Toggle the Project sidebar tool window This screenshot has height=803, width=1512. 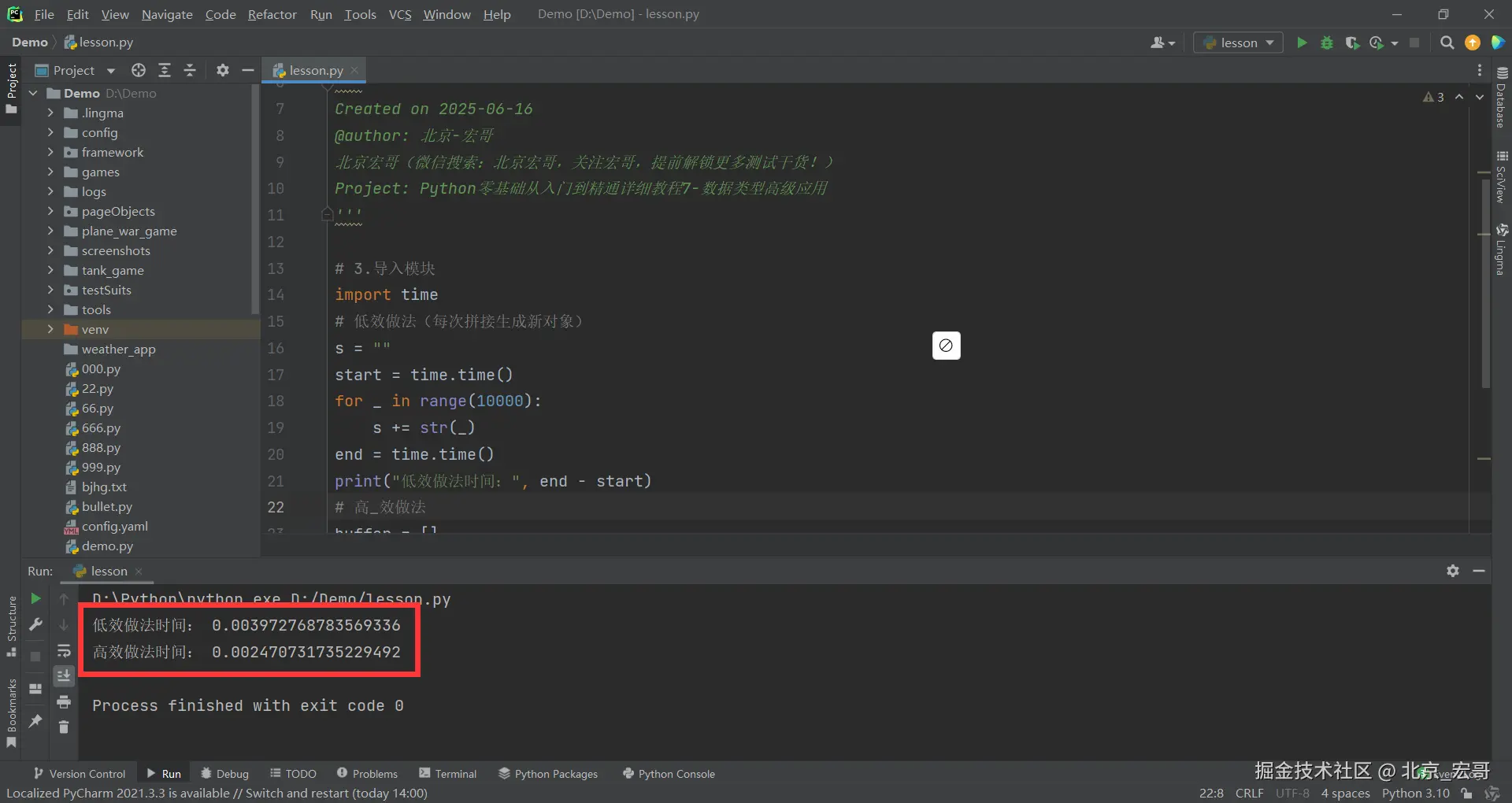pos(11,88)
